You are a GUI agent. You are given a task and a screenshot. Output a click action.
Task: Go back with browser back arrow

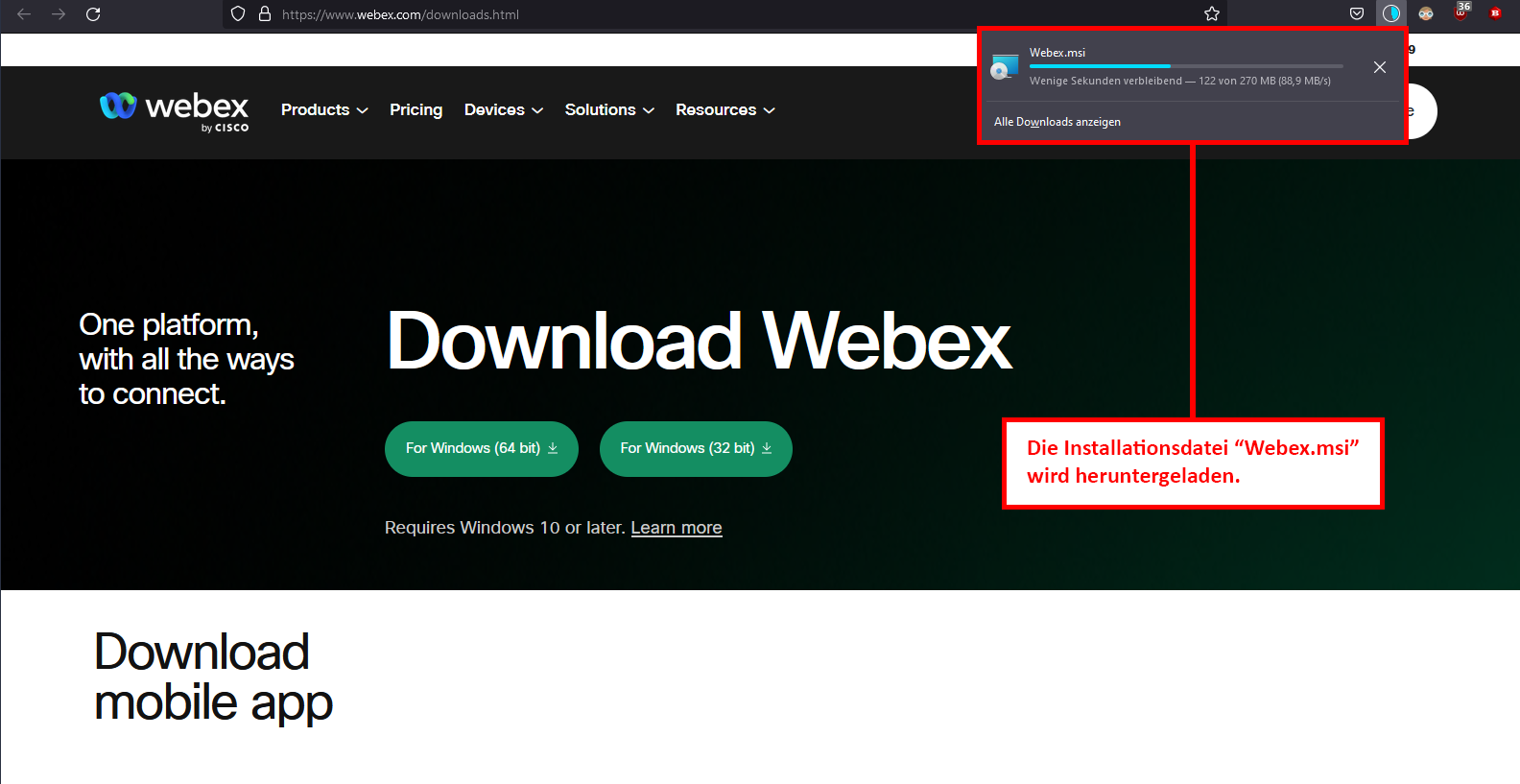click(x=24, y=14)
